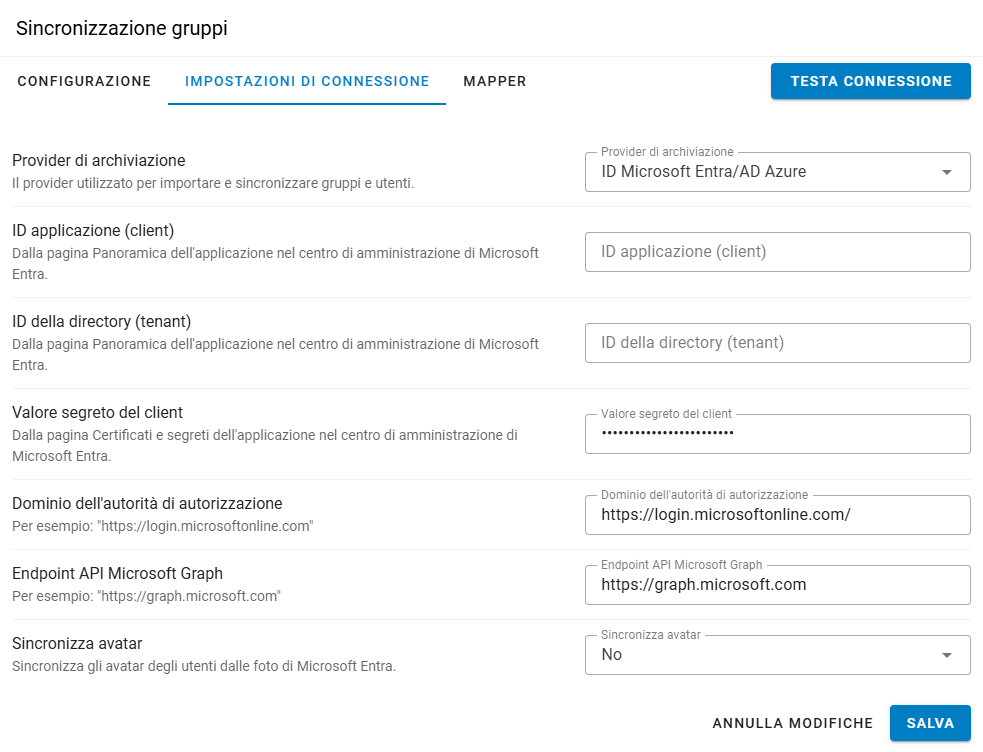Click the Testa connessione button

(x=871, y=81)
